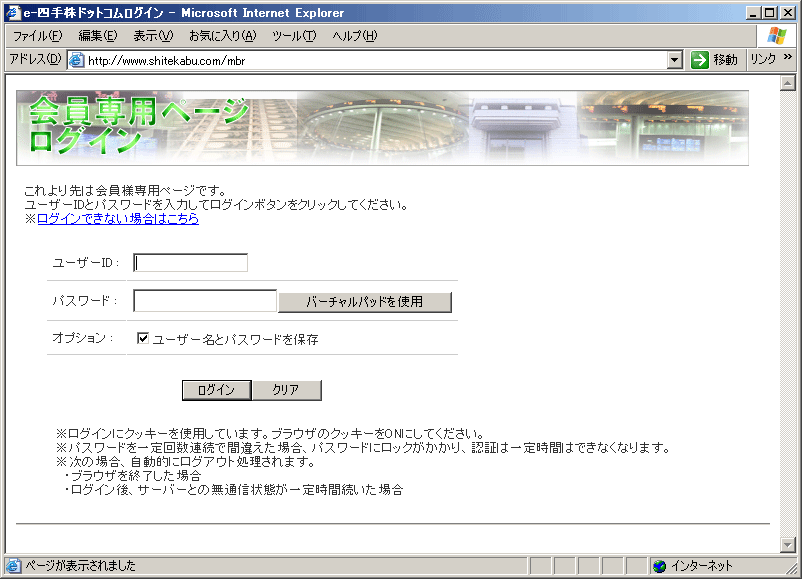Screen dimensions: 802x579
Task: Click the page icon in address bar
Action: coord(76,60)
